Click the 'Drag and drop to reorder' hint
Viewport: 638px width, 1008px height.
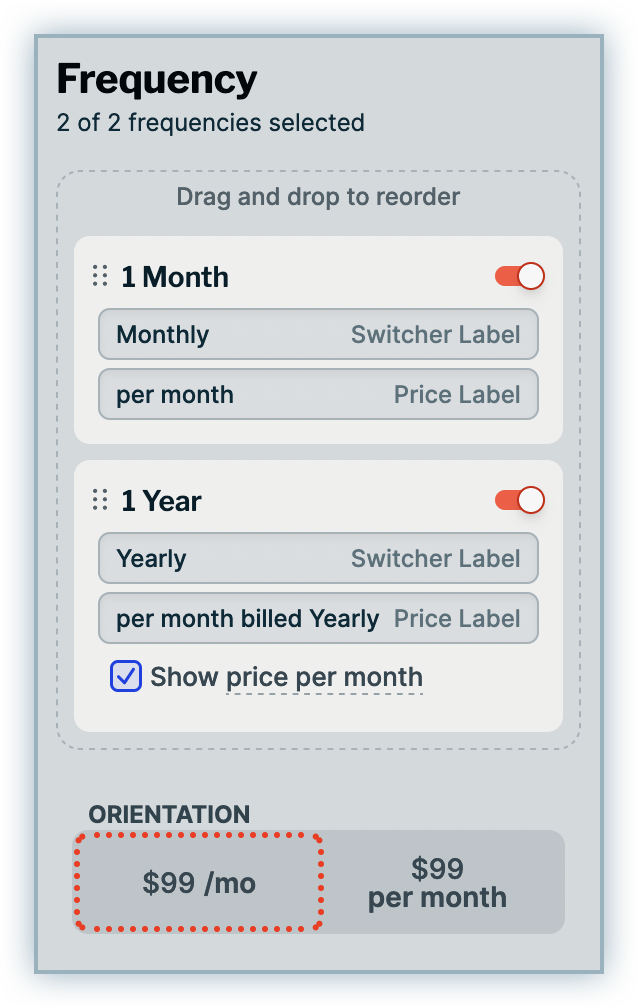pyautogui.click(x=318, y=196)
